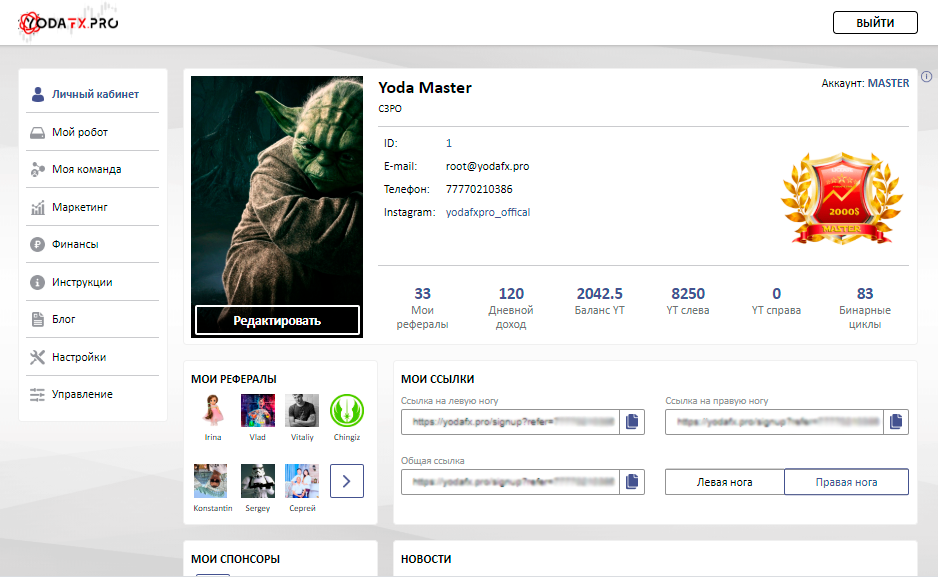This screenshot has width=938, height=577.
Task: Open referral Sergey's stormtrooper avatar
Action: [x=258, y=481]
